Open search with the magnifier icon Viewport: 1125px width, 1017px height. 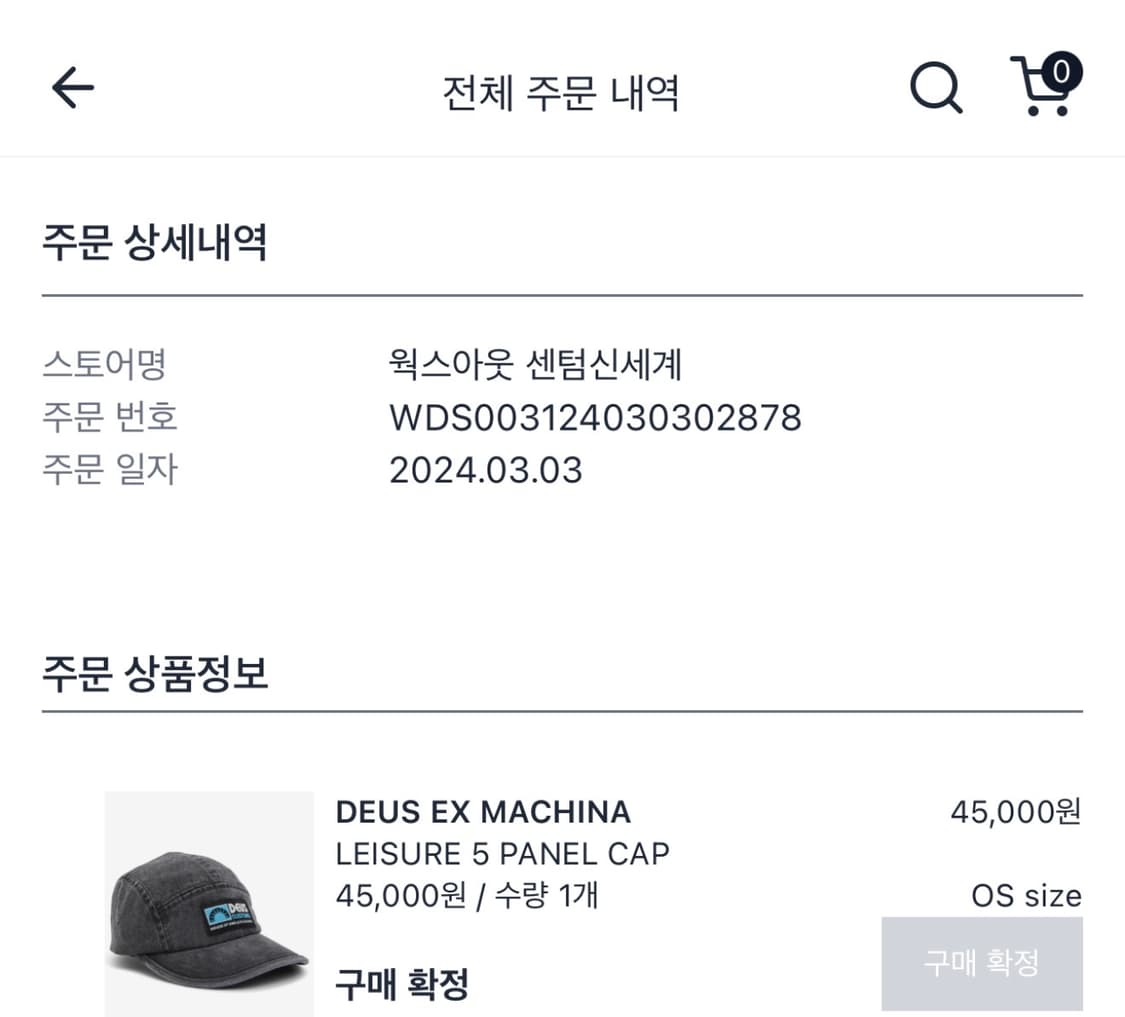[936, 88]
